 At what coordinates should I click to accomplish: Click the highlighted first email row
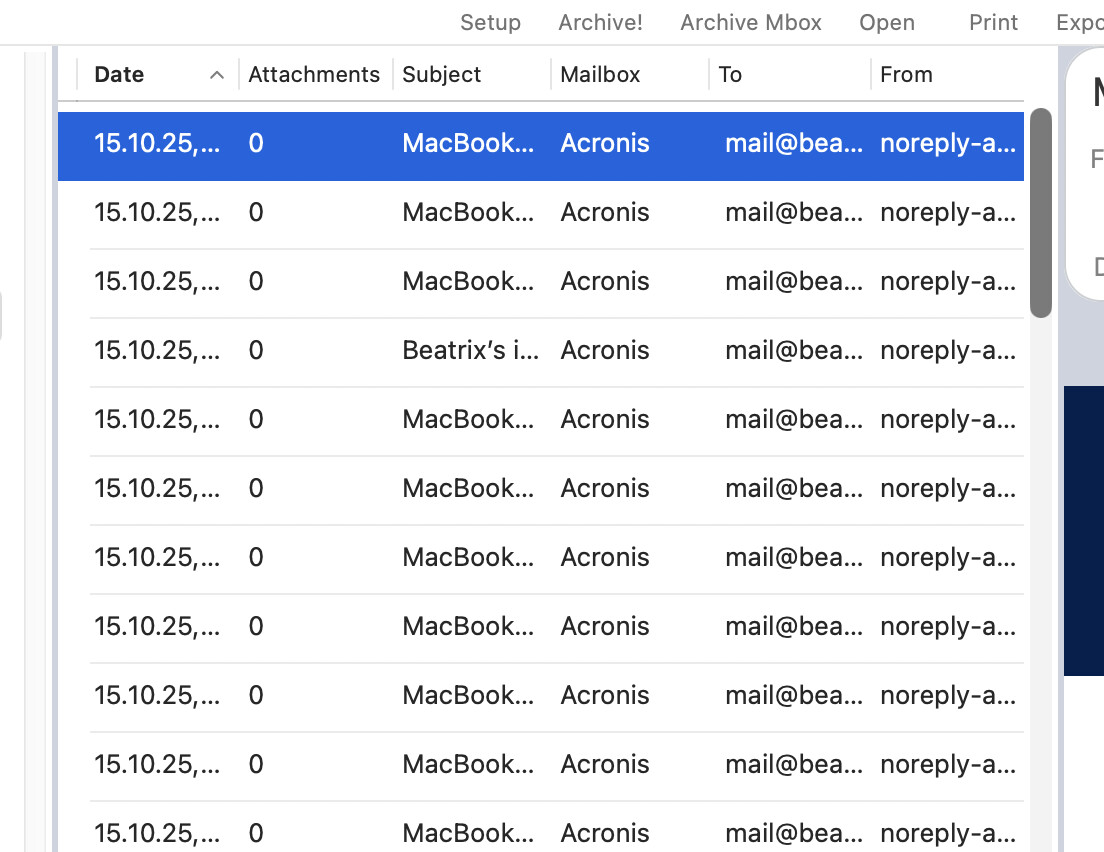click(x=540, y=143)
